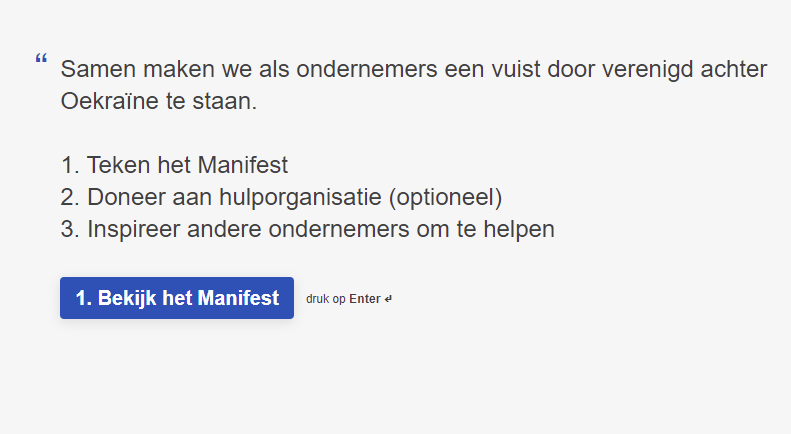Click the bold word "Enter" in the hint
Image resolution: width=791 pixels, height=434 pixels.
point(364,299)
